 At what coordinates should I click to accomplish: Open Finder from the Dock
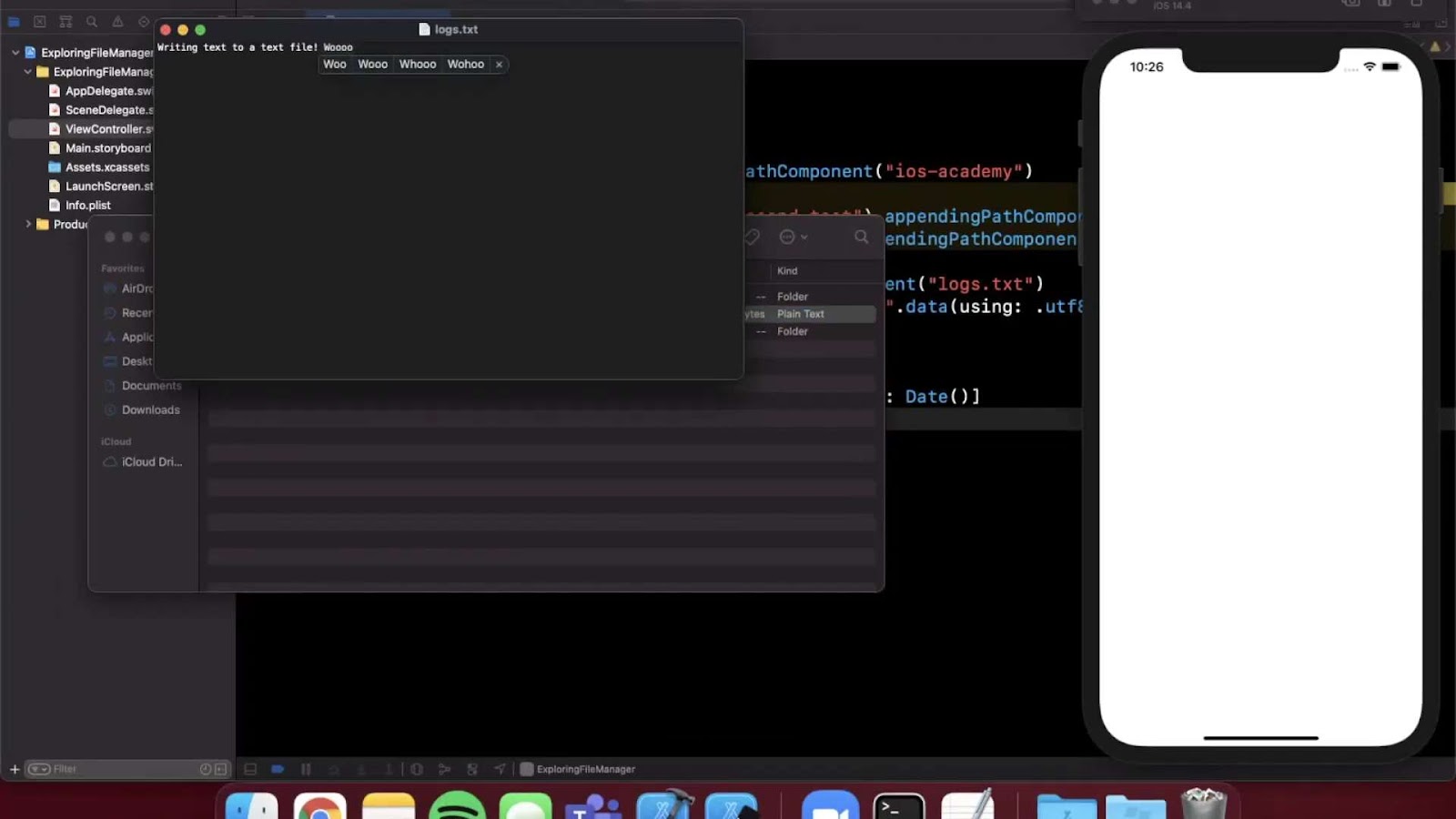point(251,806)
